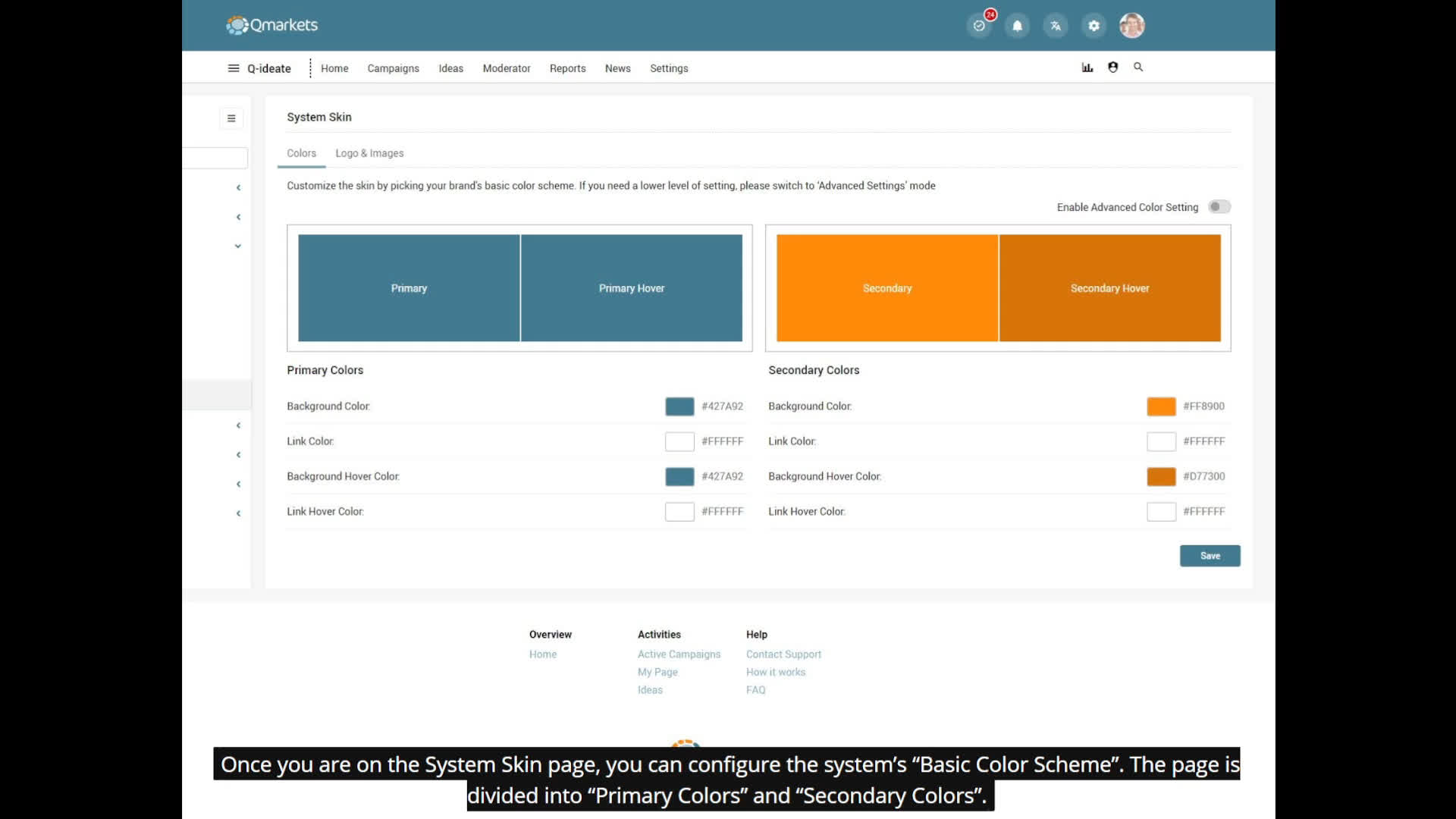The height and width of the screenshot is (819, 1456).
Task: Open the language translation icon
Action: pos(1055,26)
